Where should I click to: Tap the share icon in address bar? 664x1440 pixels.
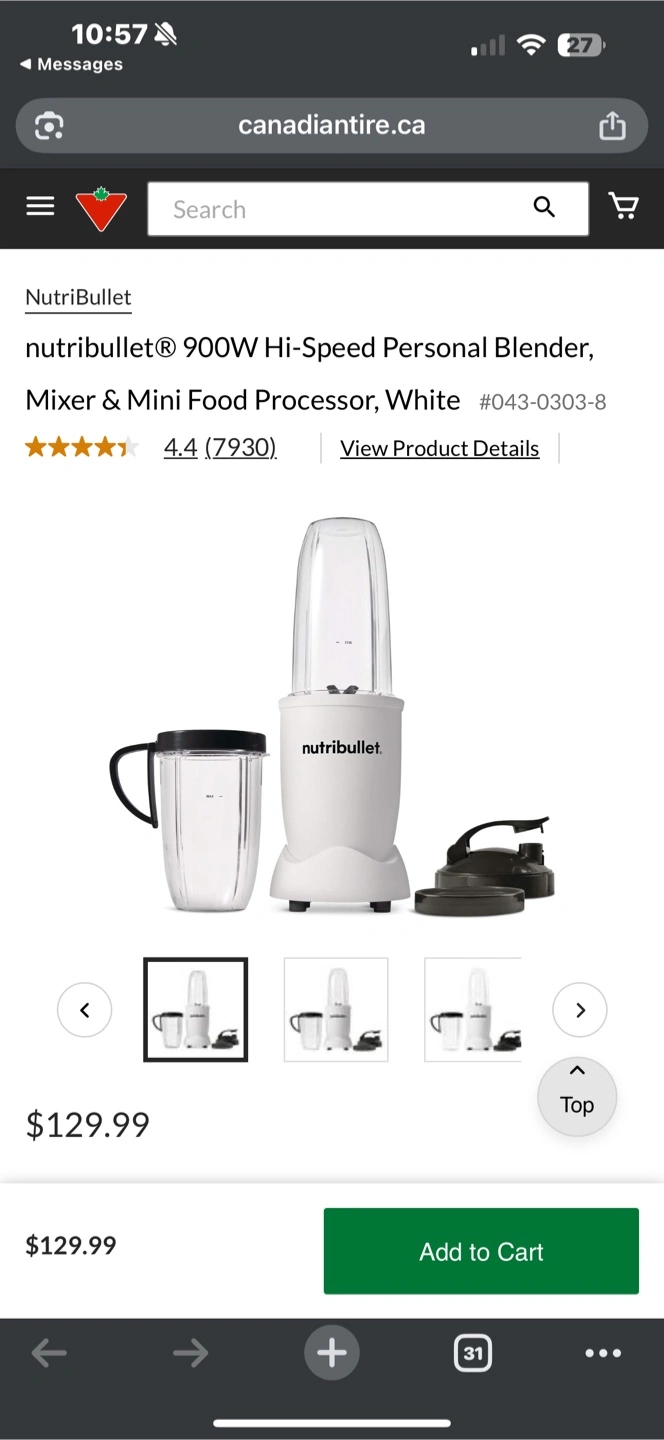[612, 125]
